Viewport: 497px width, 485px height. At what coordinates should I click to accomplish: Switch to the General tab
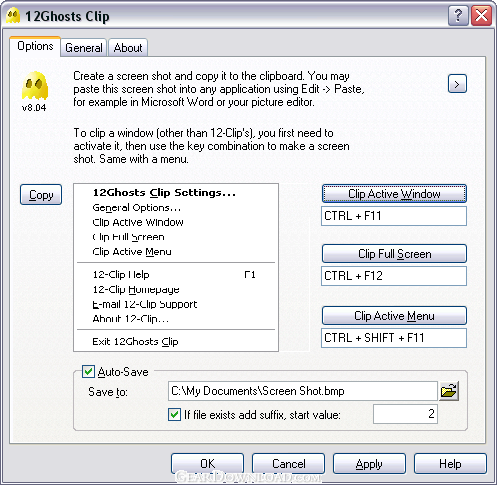point(84,48)
